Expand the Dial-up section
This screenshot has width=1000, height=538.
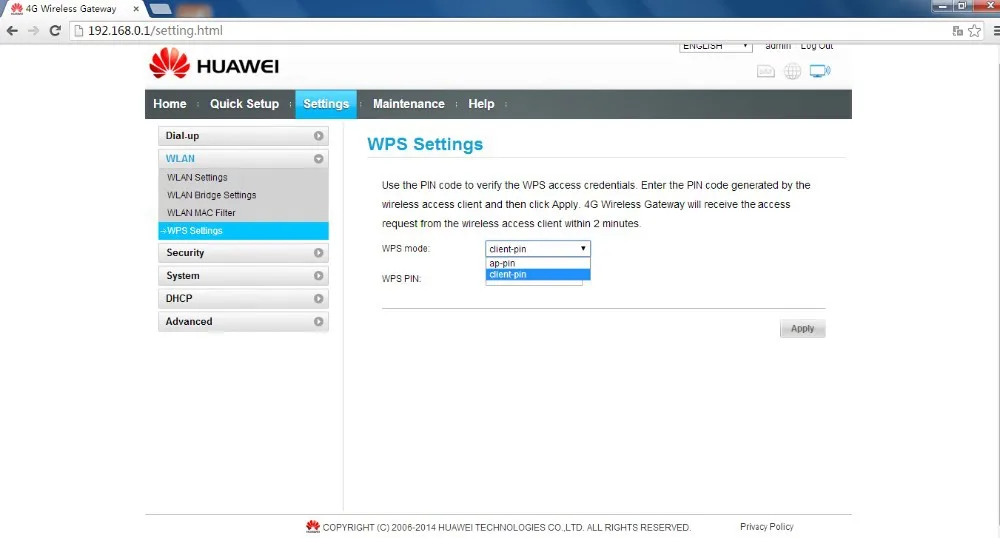click(x=243, y=136)
